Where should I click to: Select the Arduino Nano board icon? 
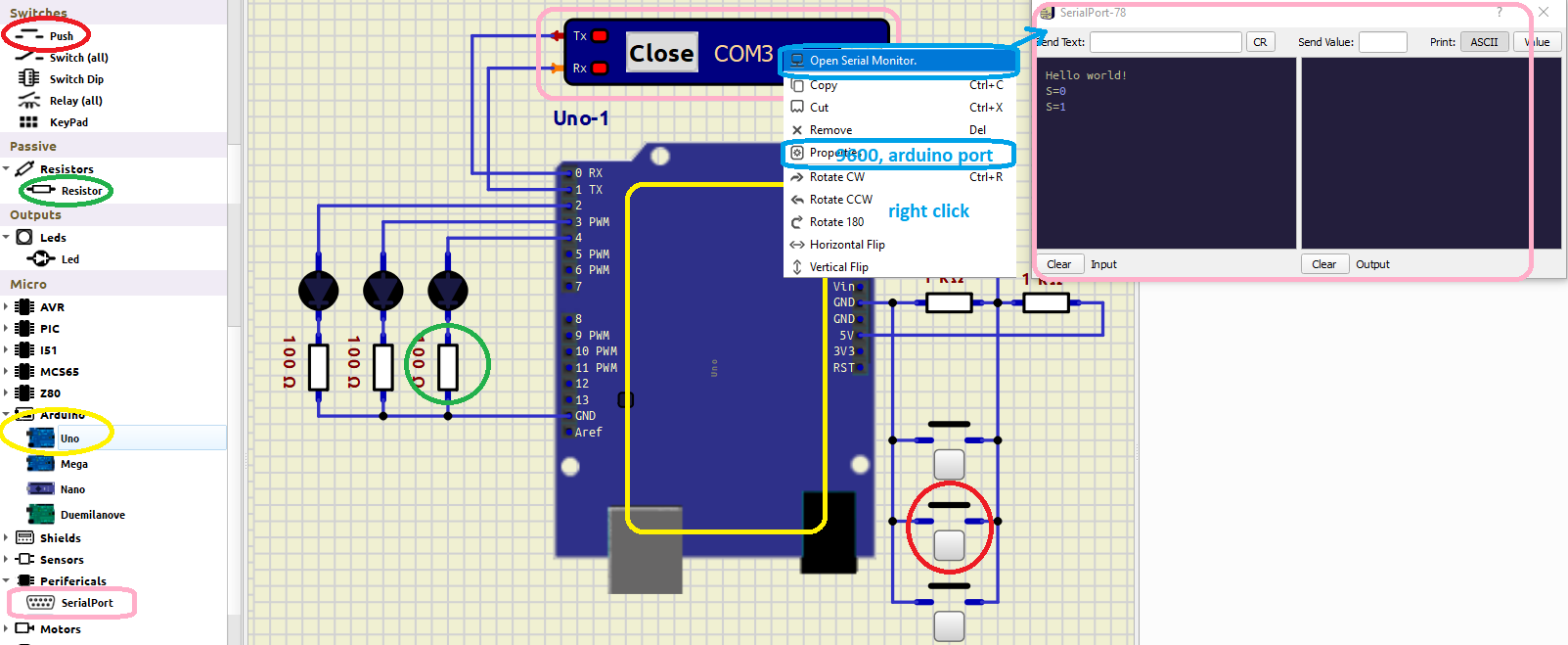[x=41, y=488]
